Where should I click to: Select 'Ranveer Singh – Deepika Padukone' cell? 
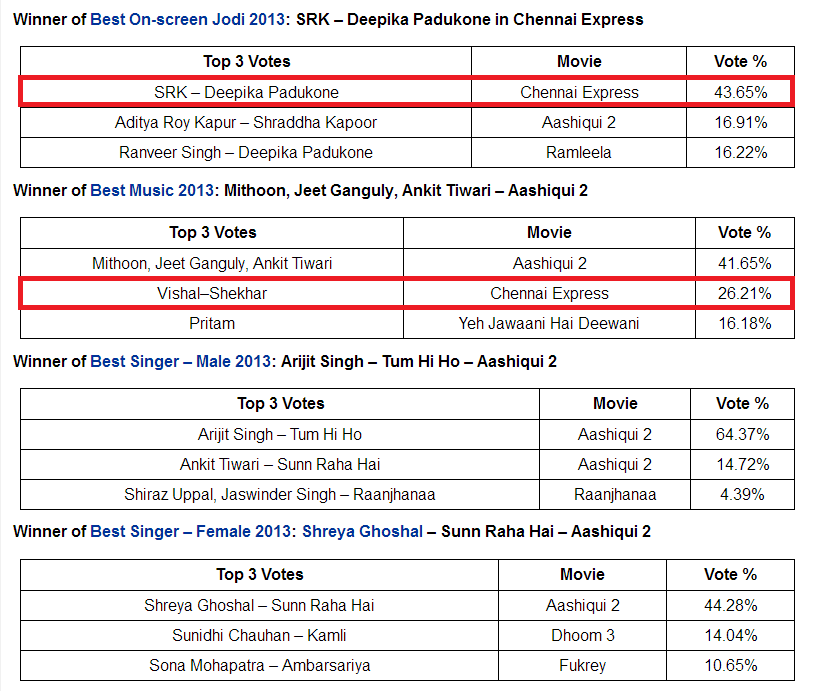click(246, 152)
